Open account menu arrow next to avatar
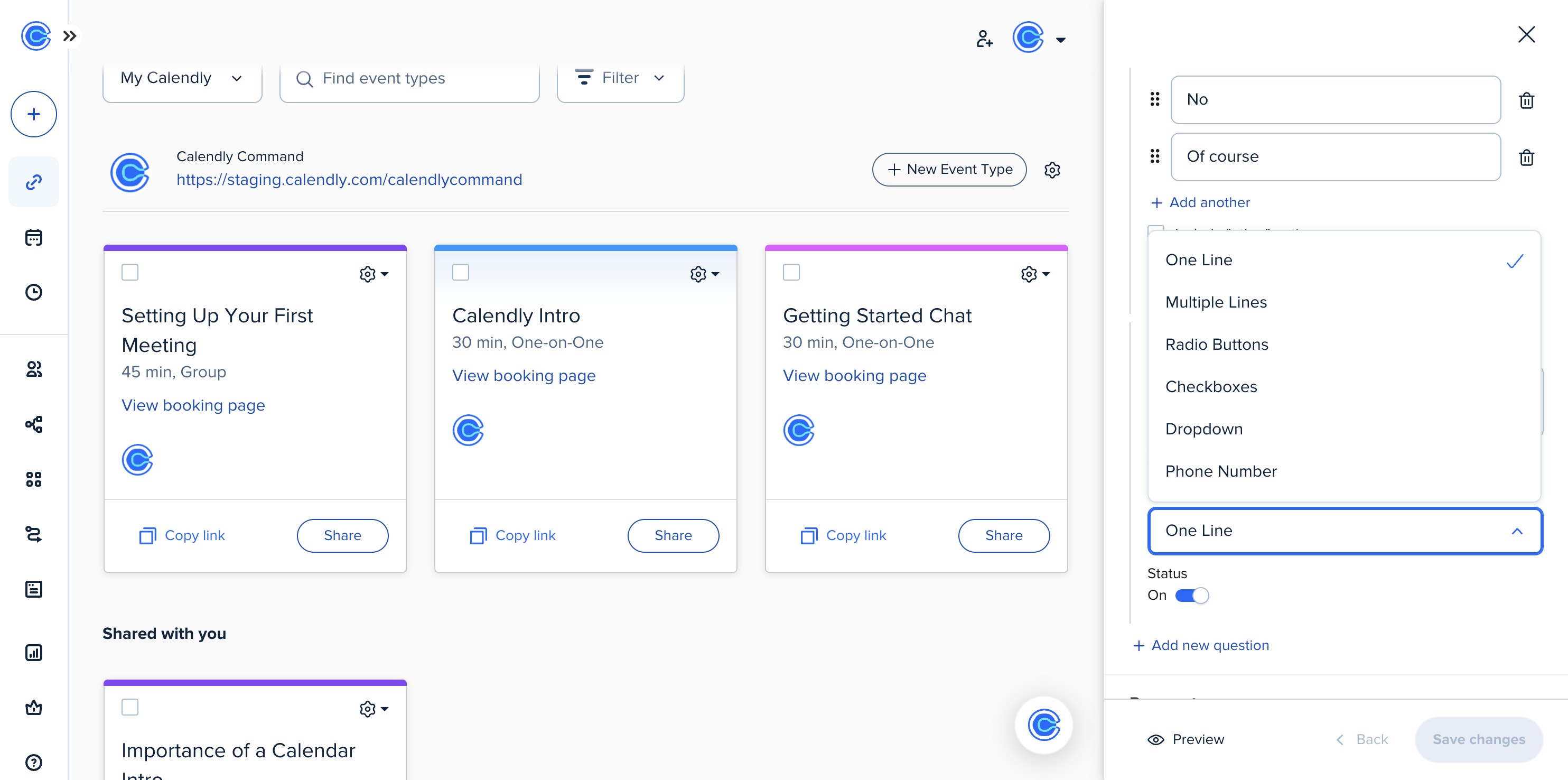1568x780 pixels. click(x=1060, y=40)
